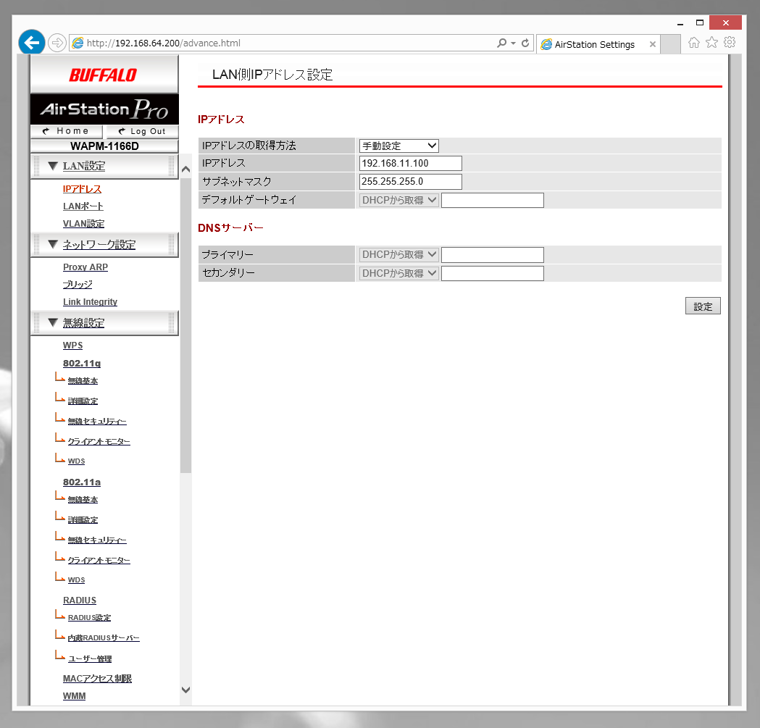Open favorites star icon
Viewport: 760px width, 728px height.
(712, 43)
